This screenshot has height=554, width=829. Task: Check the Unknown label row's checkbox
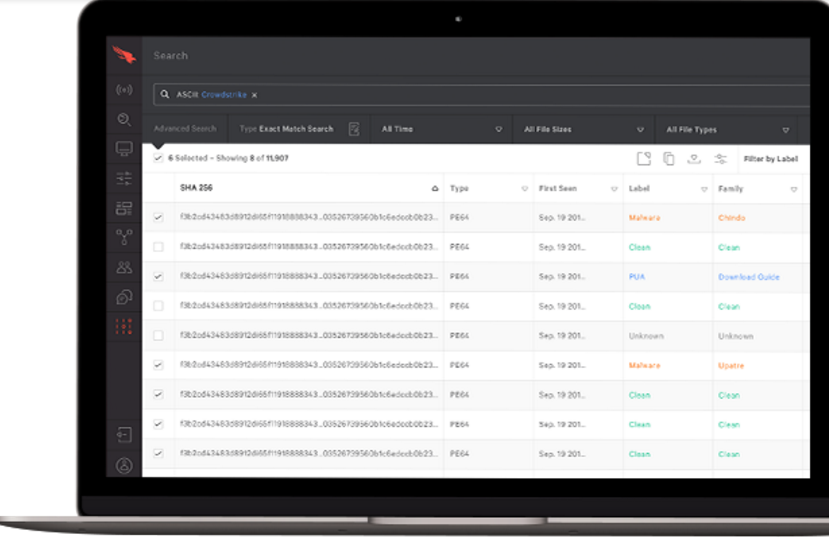pos(158,336)
